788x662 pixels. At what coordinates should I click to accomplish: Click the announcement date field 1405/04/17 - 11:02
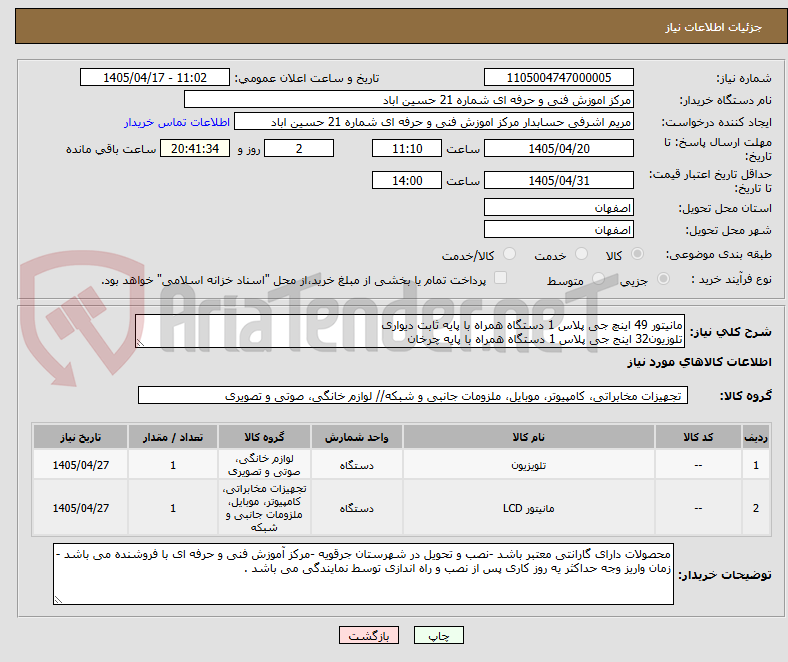click(154, 77)
